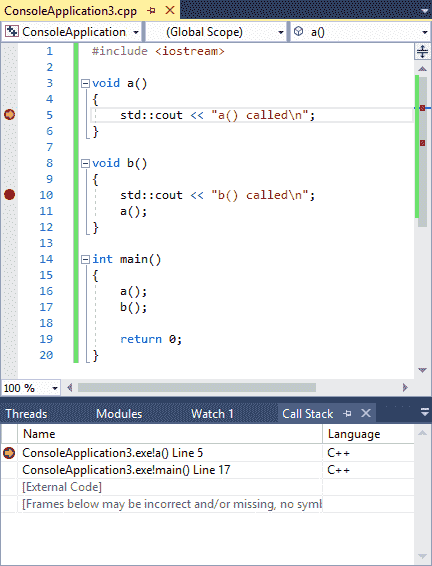Switch to the Modules tab

coord(119,414)
